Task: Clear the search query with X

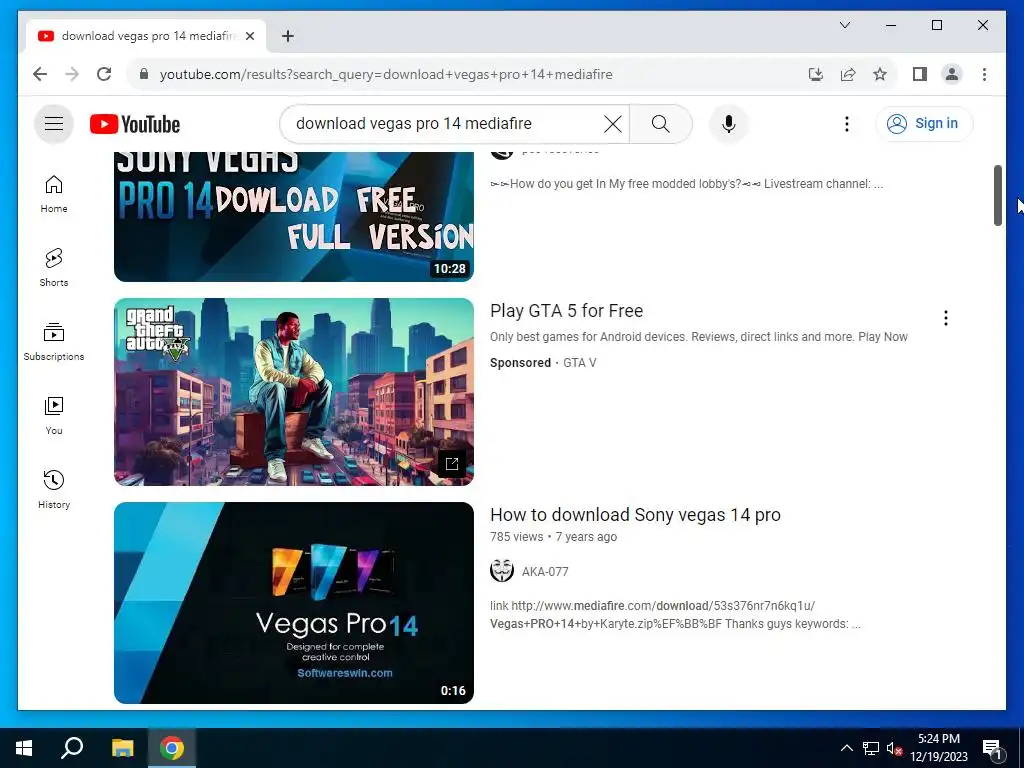Action: (x=613, y=124)
